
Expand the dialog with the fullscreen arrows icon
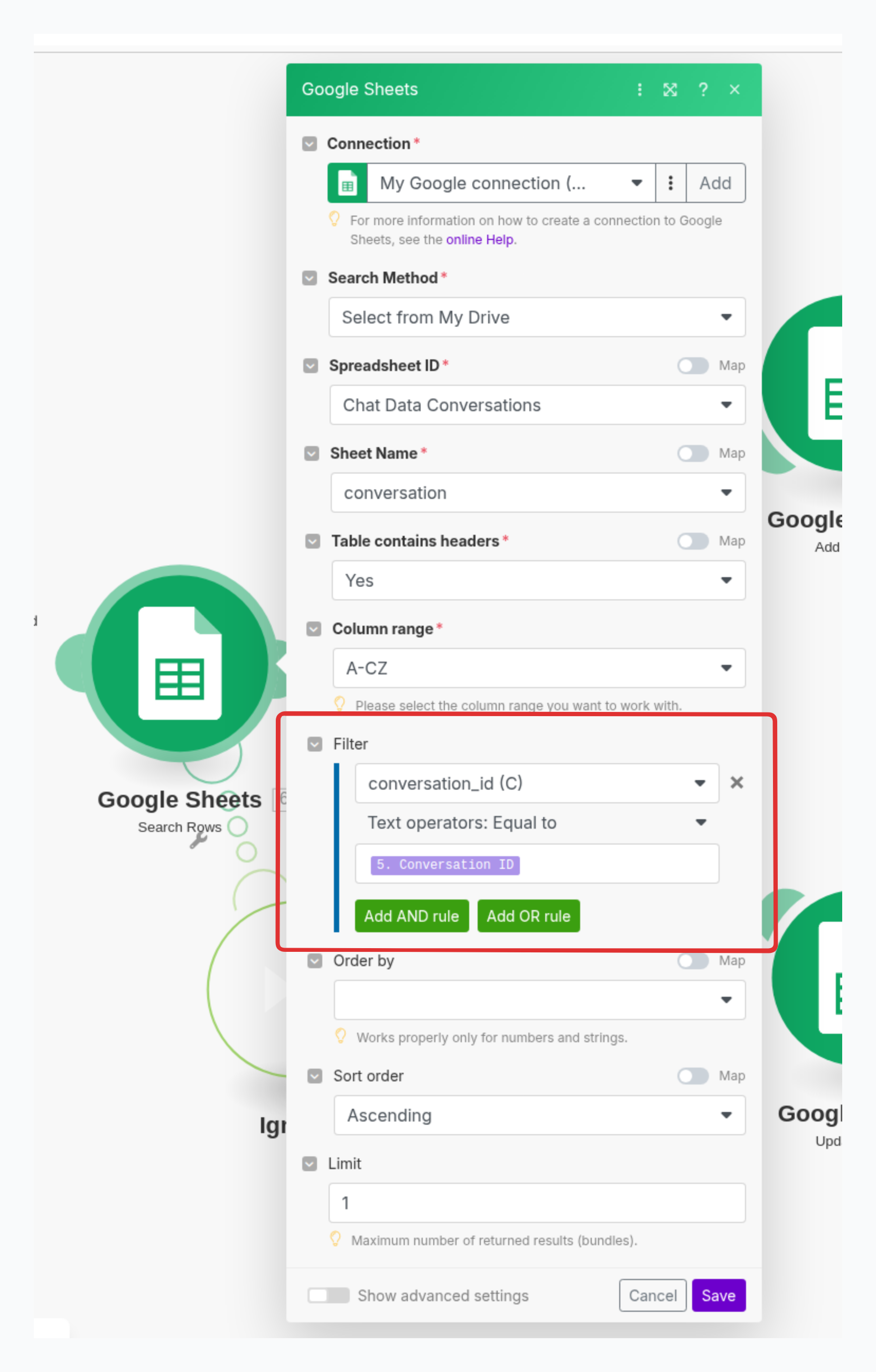[670, 89]
